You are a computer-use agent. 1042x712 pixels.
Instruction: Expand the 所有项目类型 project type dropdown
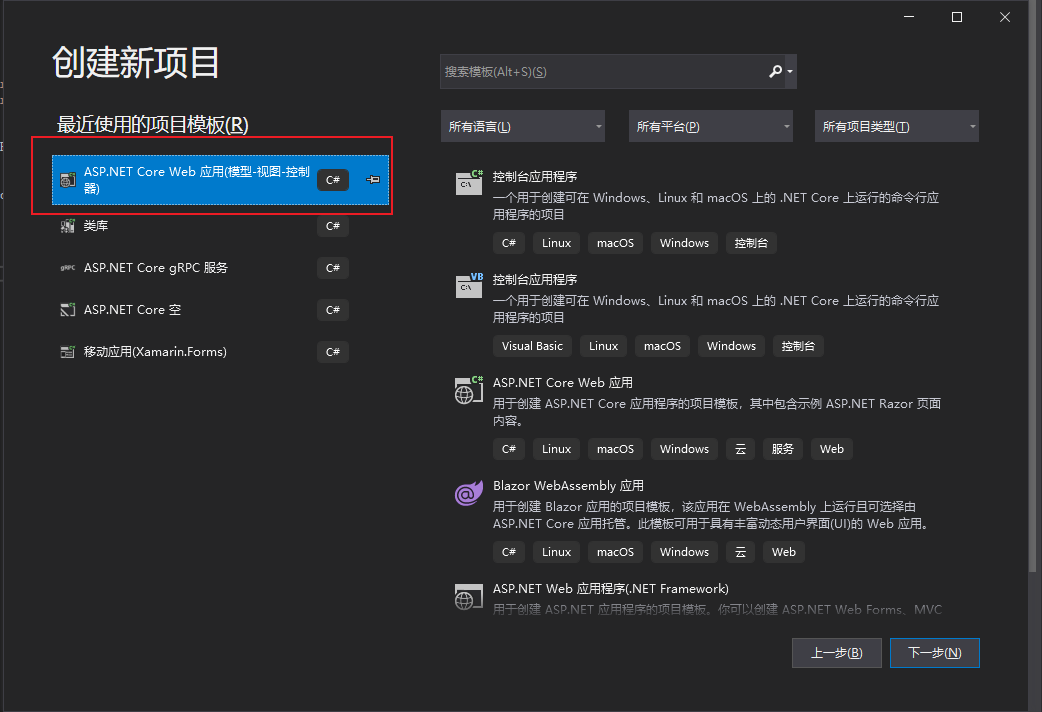(897, 127)
